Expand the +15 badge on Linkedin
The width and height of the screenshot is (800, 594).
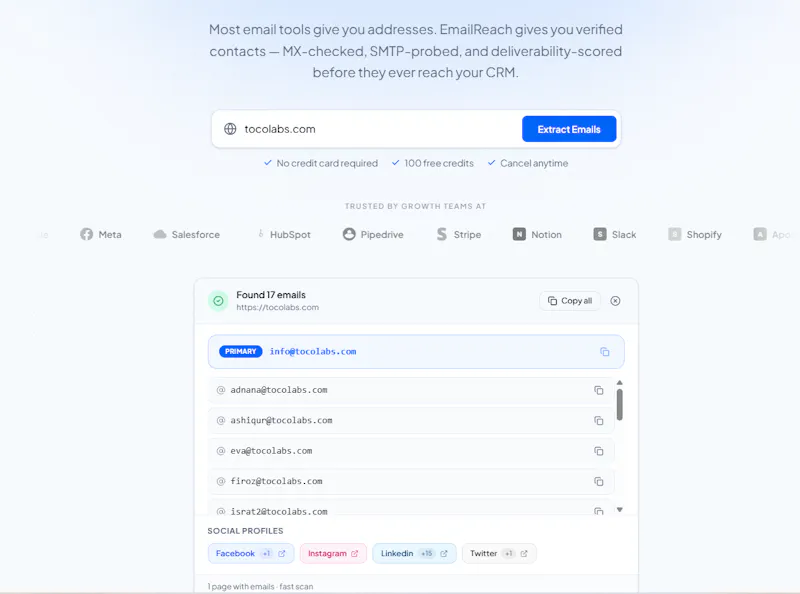tap(427, 554)
